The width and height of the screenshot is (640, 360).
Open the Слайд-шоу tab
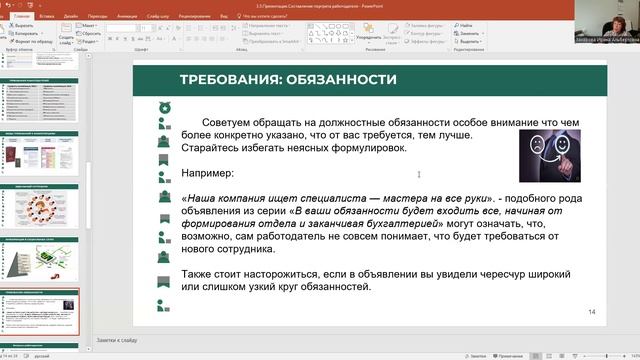click(158, 16)
